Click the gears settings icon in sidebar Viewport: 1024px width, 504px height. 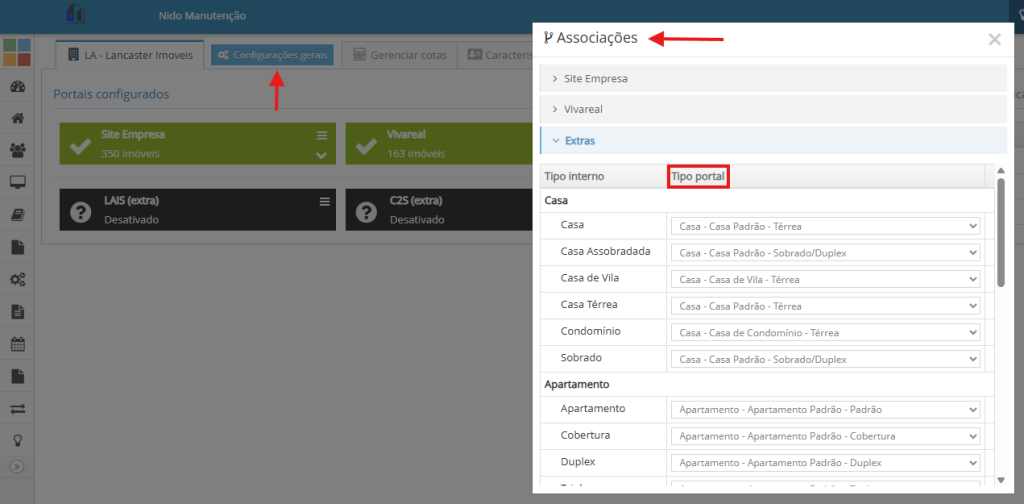[x=17, y=279]
